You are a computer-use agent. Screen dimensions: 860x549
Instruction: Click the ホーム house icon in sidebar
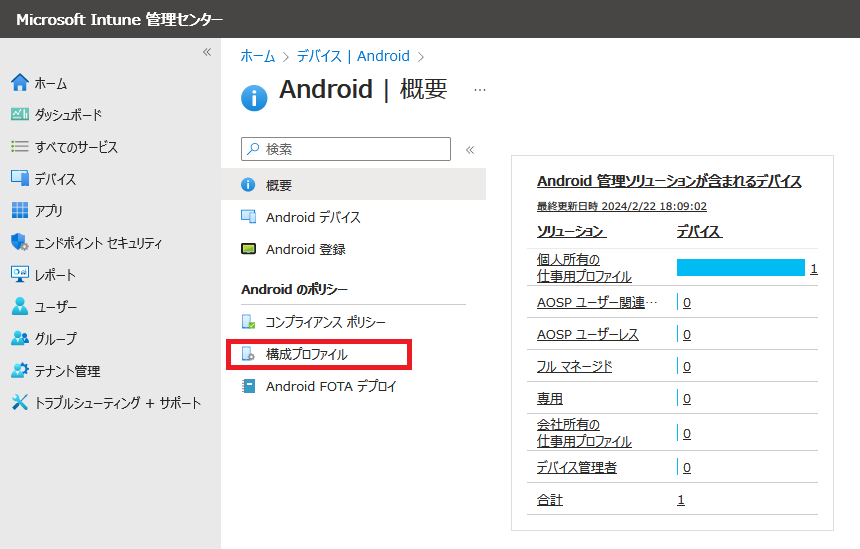click(20, 82)
